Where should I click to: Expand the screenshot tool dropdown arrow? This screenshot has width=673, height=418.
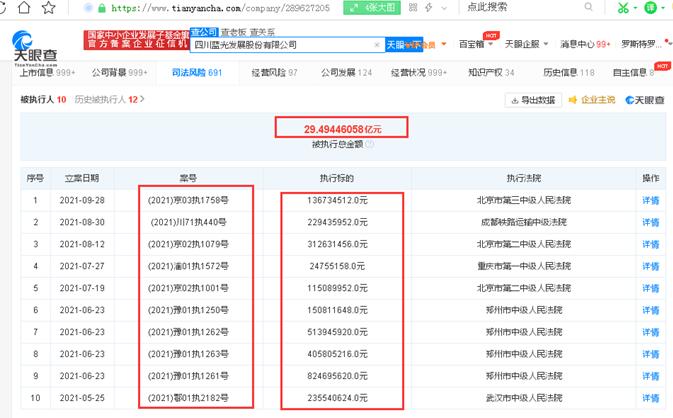point(635,8)
